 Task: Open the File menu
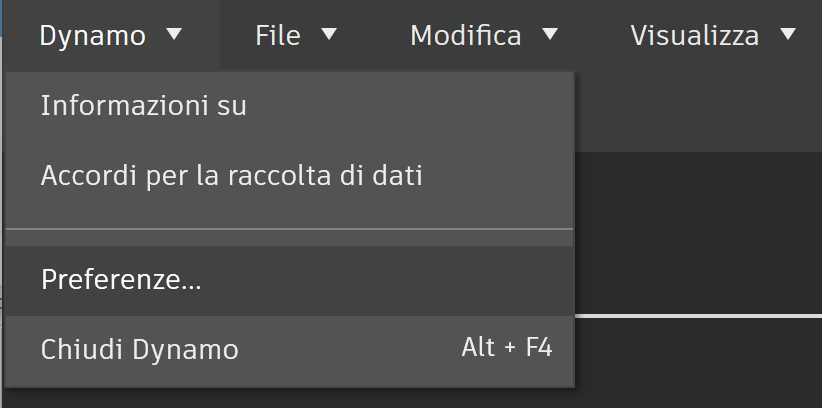pos(296,35)
